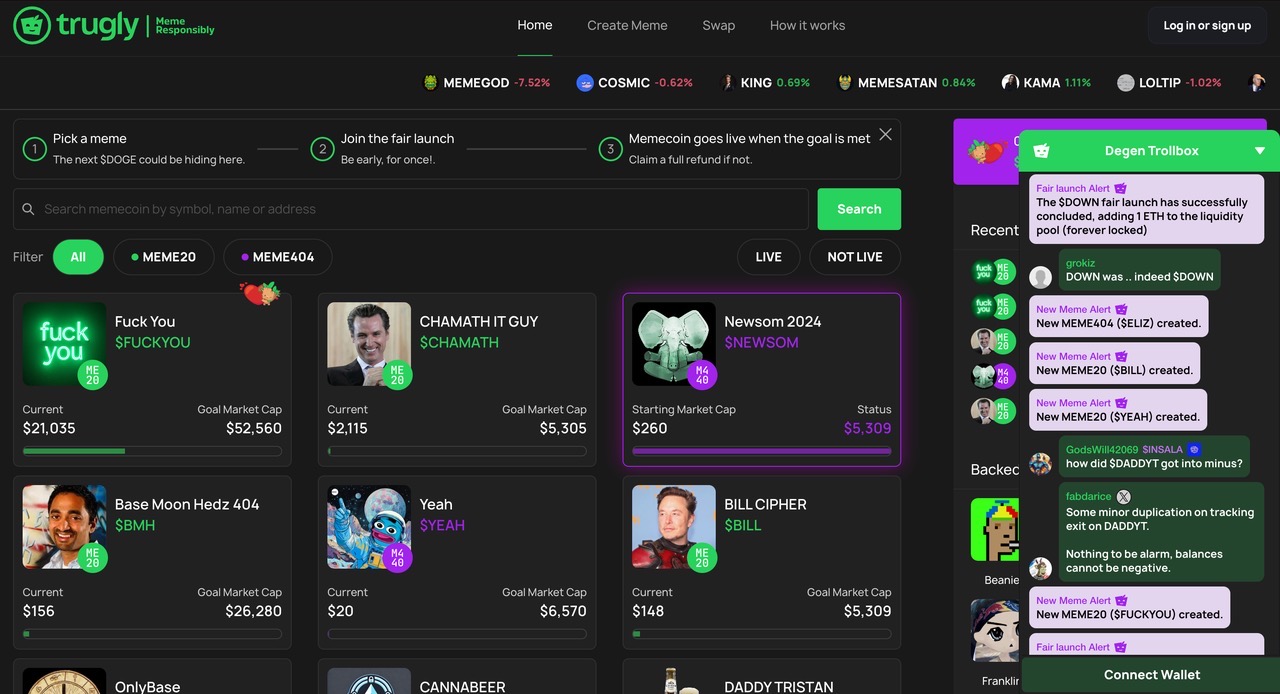1280x694 pixels.
Task: Click the Connect Wallet button
Action: [x=1151, y=675]
